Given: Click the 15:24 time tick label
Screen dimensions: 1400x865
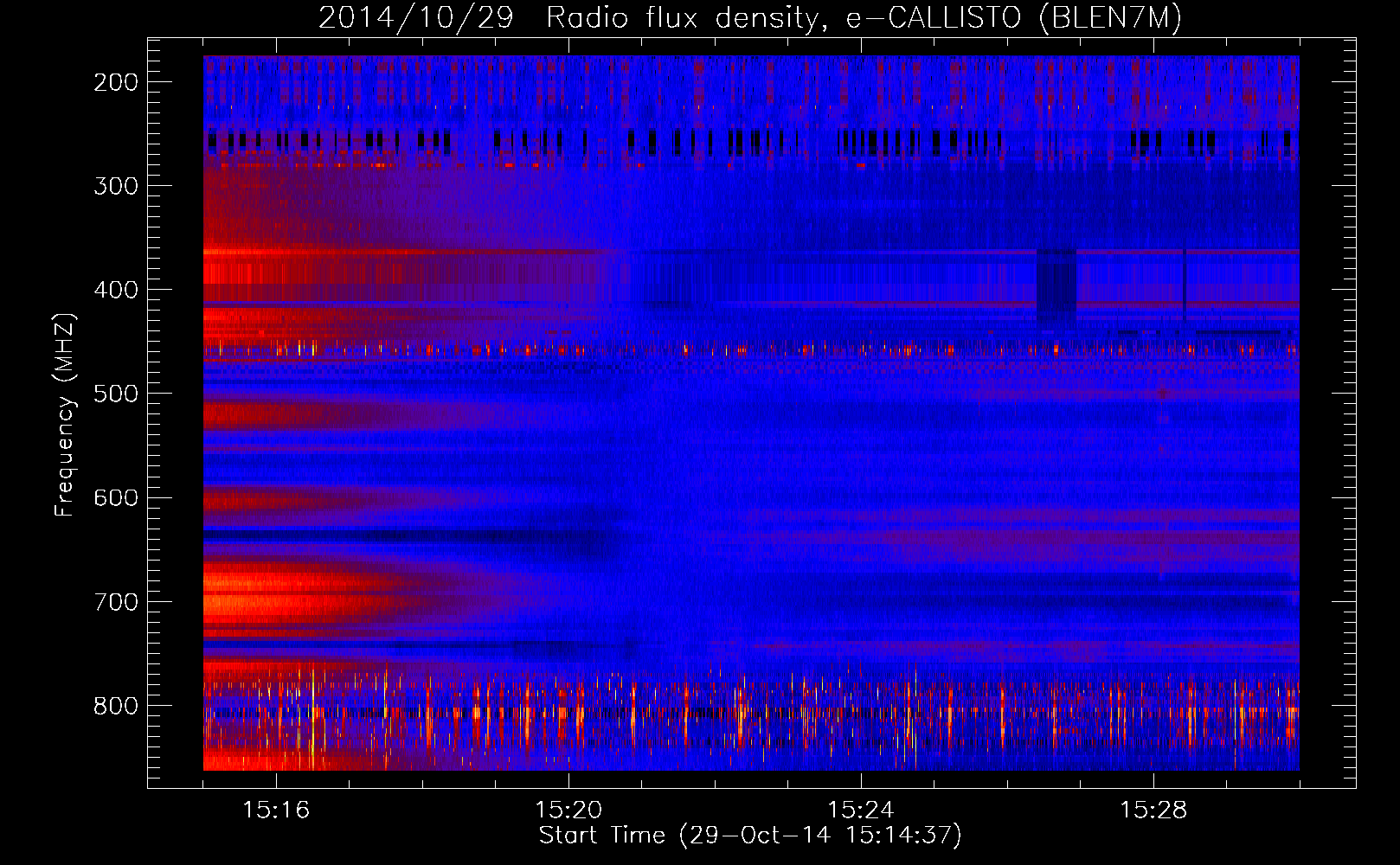Looking at the screenshot, I should pyautogui.click(x=861, y=811).
